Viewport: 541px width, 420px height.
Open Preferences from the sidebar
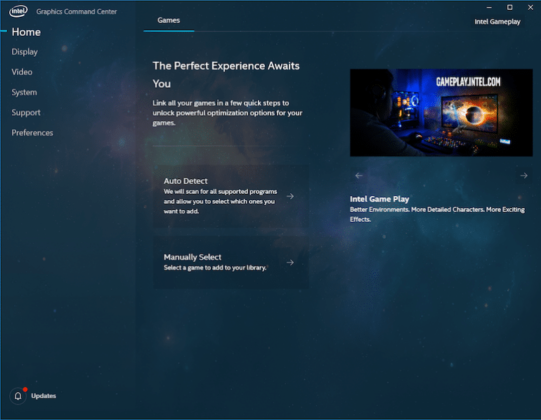pyautogui.click(x=32, y=133)
